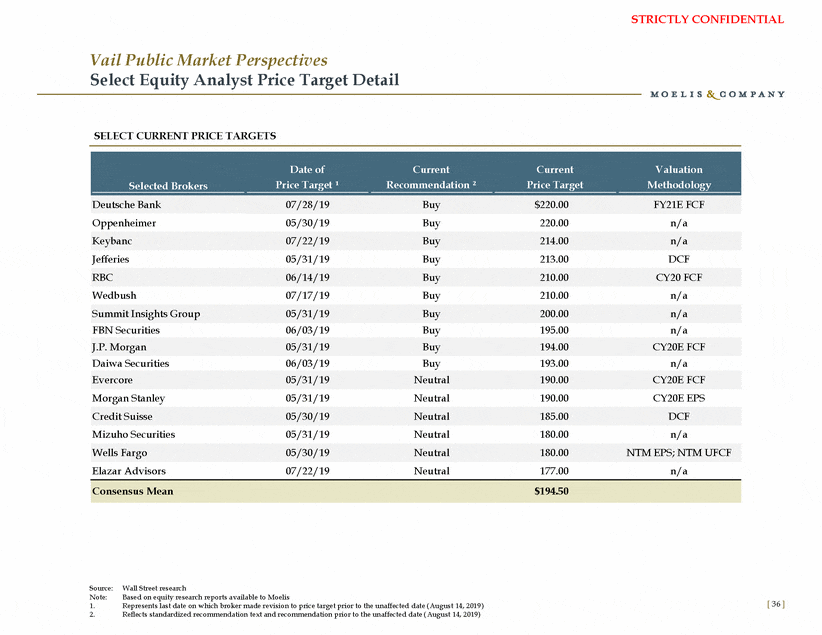The image size is (822, 635).
Task: Select the SELECT CURRENT PRICE TARGETS heading
Action: [185, 136]
